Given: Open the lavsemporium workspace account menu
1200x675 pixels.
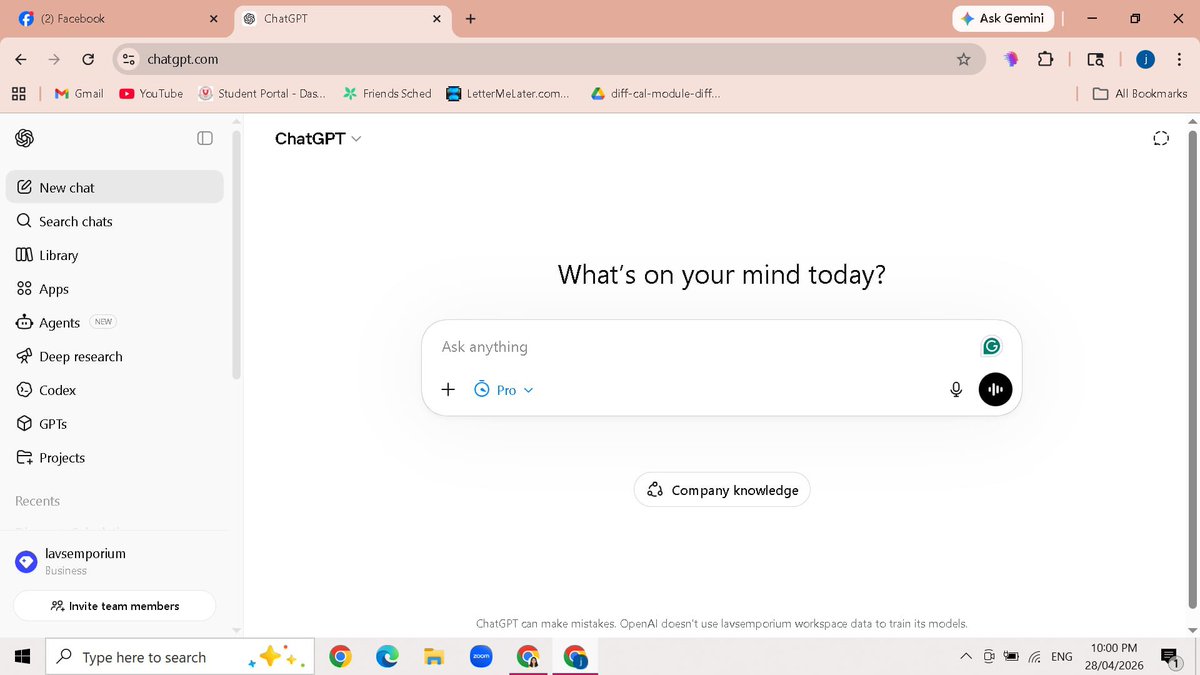Looking at the screenshot, I should [115, 561].
